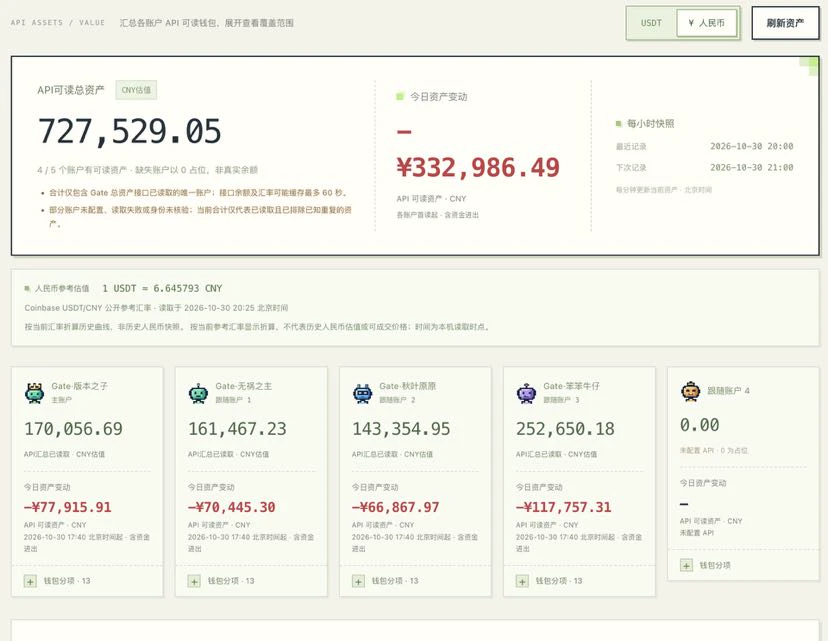Click the daily change value ¥332,986.49
Image resolution: width=828 pixels, height=641 pixels.
click(478, 167)
